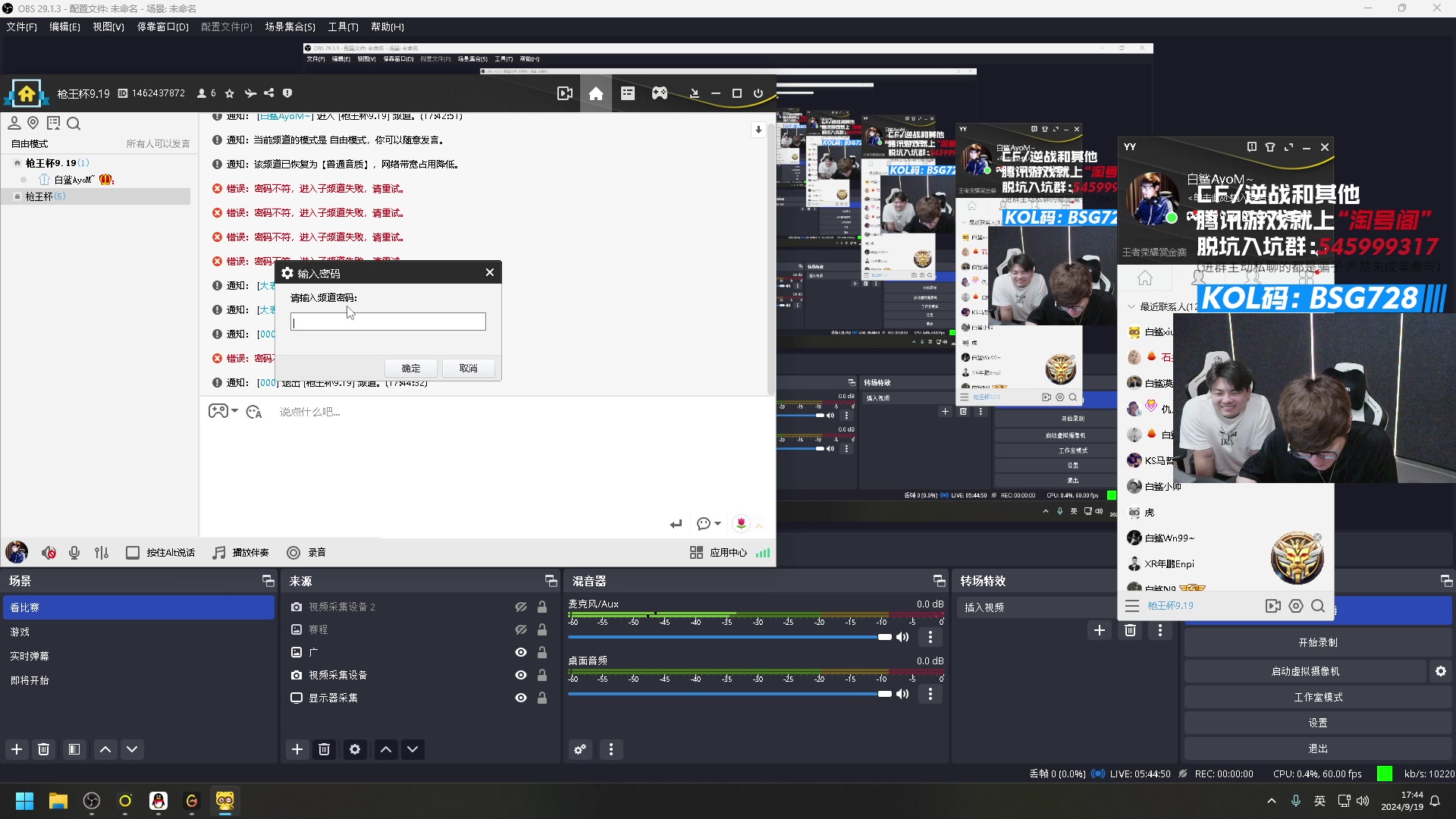Open 桌面音频 options three-dot menu

coord(930,694)
